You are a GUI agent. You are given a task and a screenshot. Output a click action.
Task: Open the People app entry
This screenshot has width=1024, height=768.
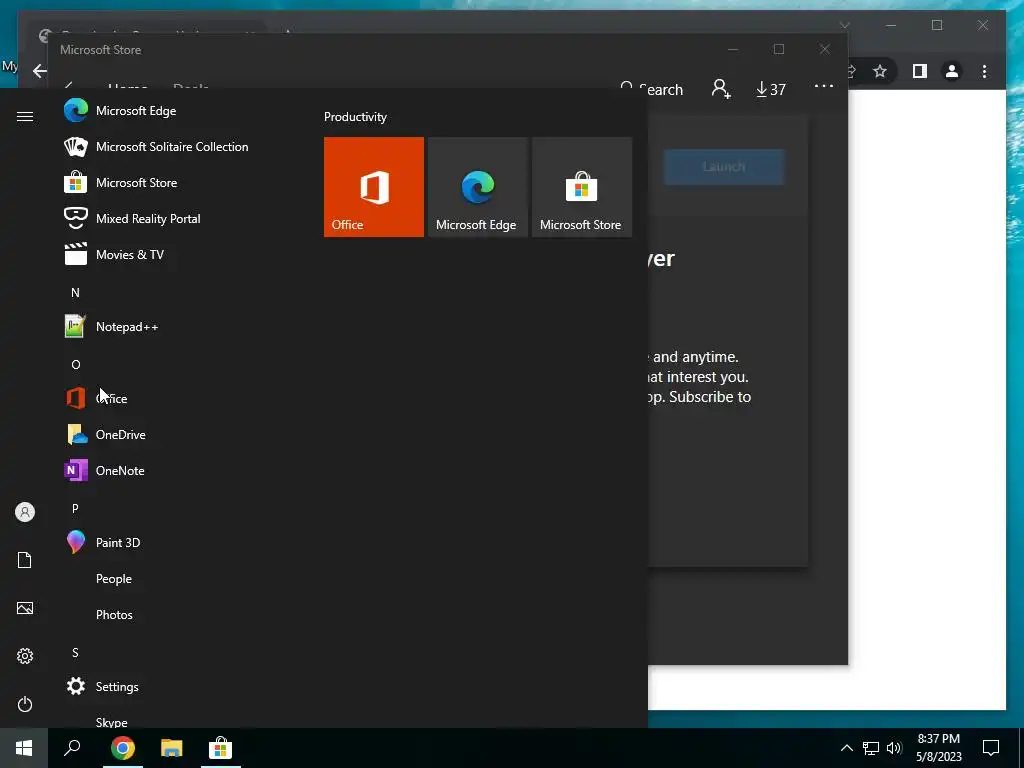coord(114,579)
